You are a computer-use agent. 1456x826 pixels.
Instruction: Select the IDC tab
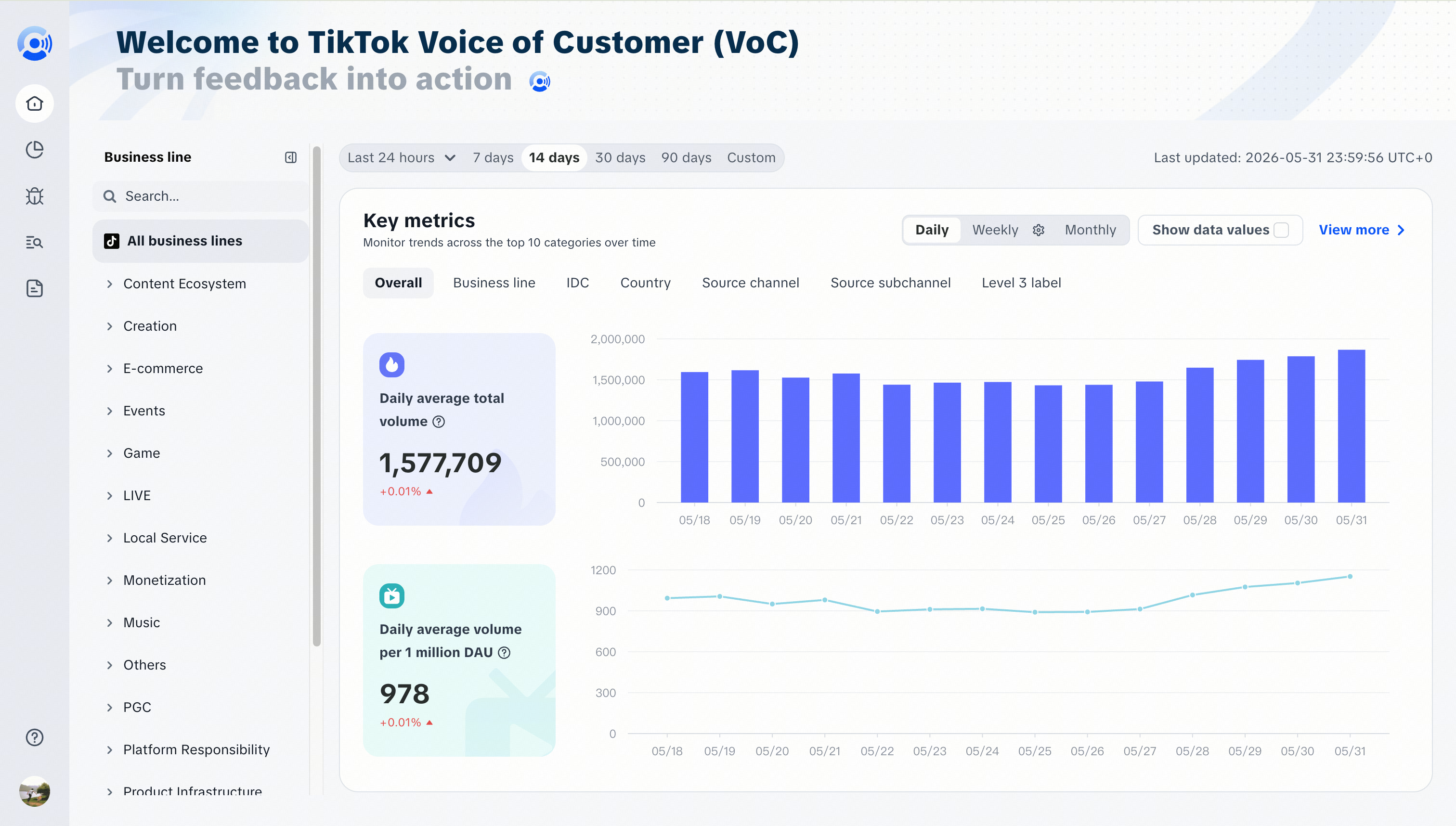tap(578, 283)
